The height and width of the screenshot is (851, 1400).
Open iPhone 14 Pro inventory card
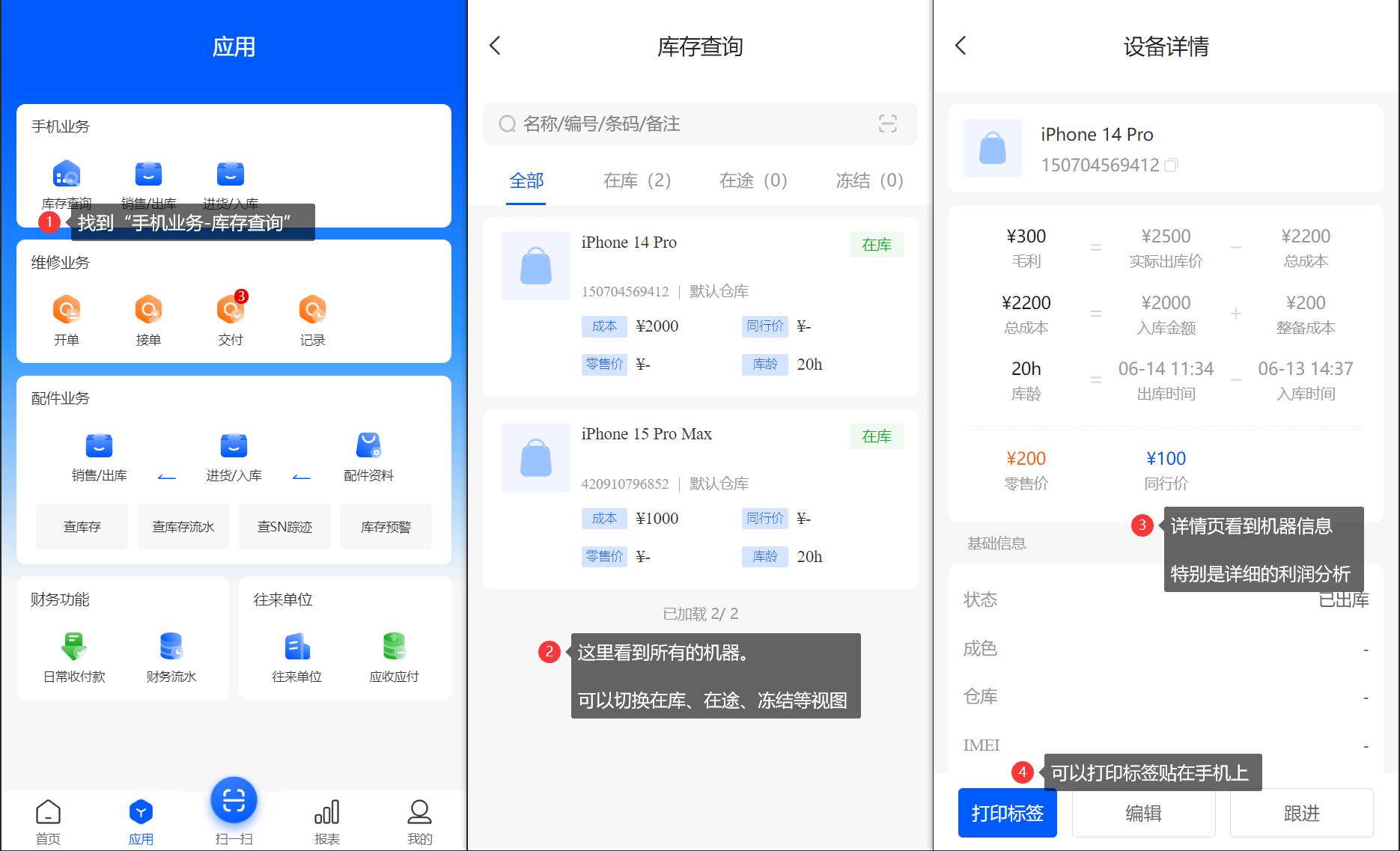click(701, 307)
